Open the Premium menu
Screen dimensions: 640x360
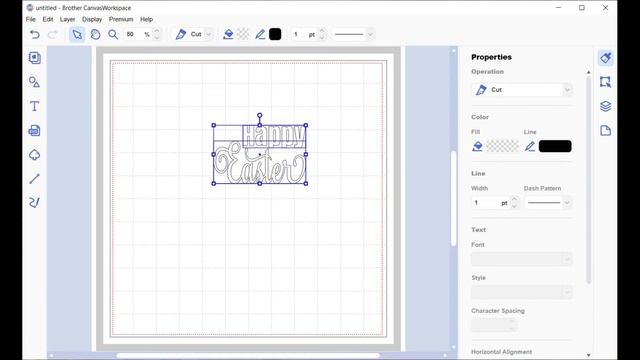click(x=121, y=19)
